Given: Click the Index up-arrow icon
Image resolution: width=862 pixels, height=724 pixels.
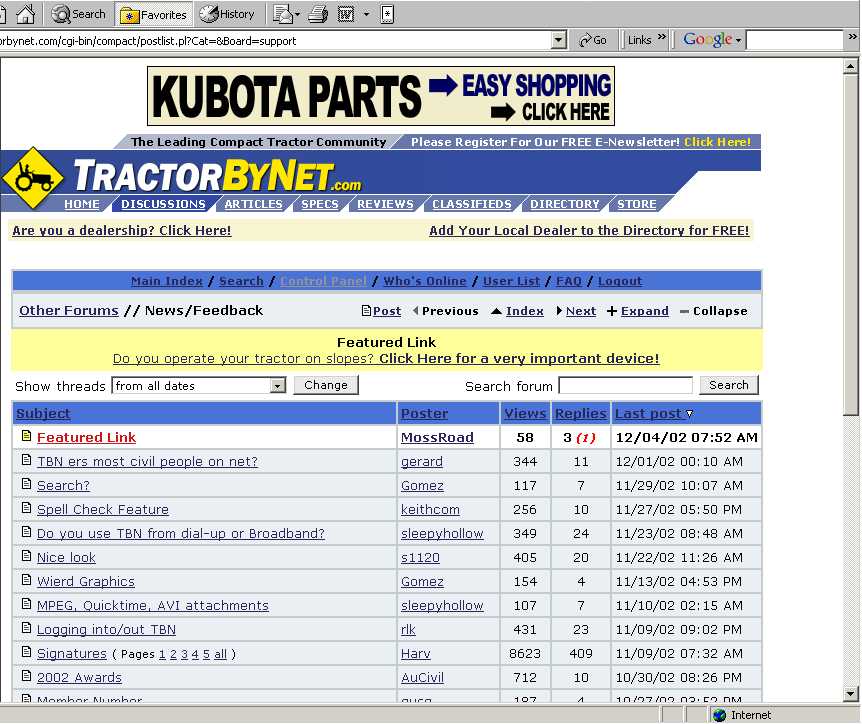Looking at the screenshot, I should click(496, 311).
